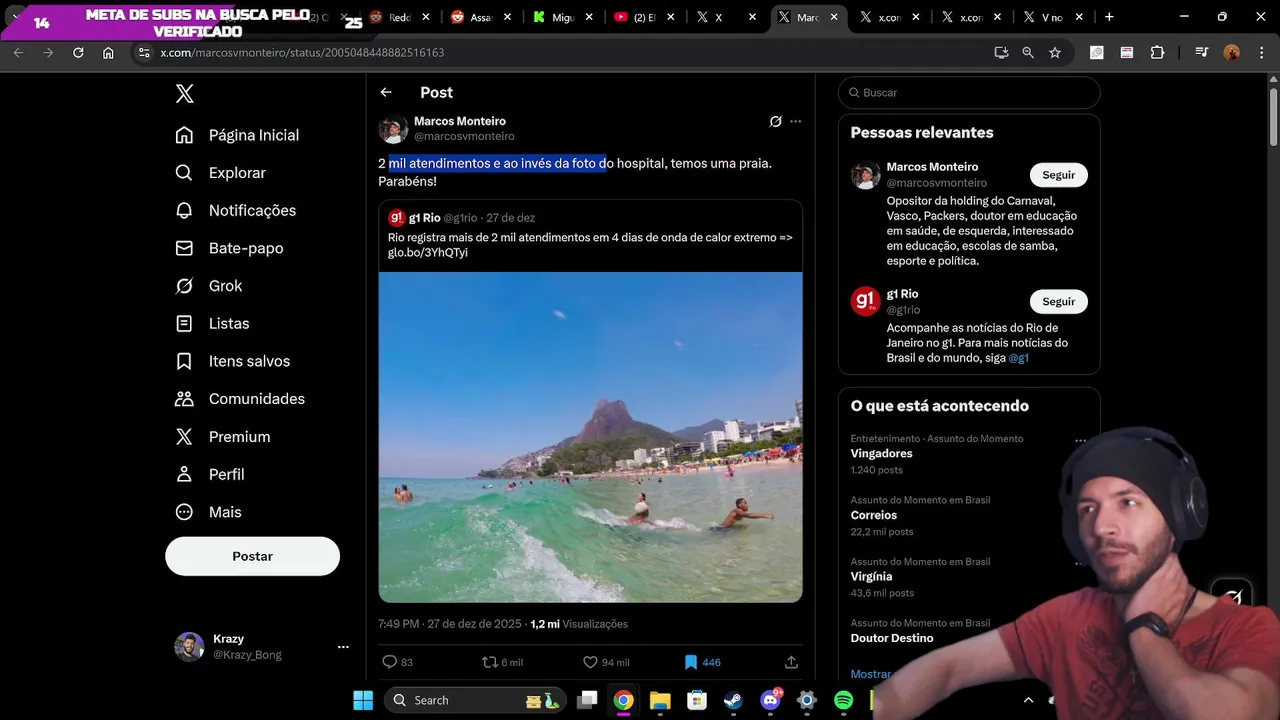Open Página Inicial in the sidebar
The image size is (1280, 720).
237,135
